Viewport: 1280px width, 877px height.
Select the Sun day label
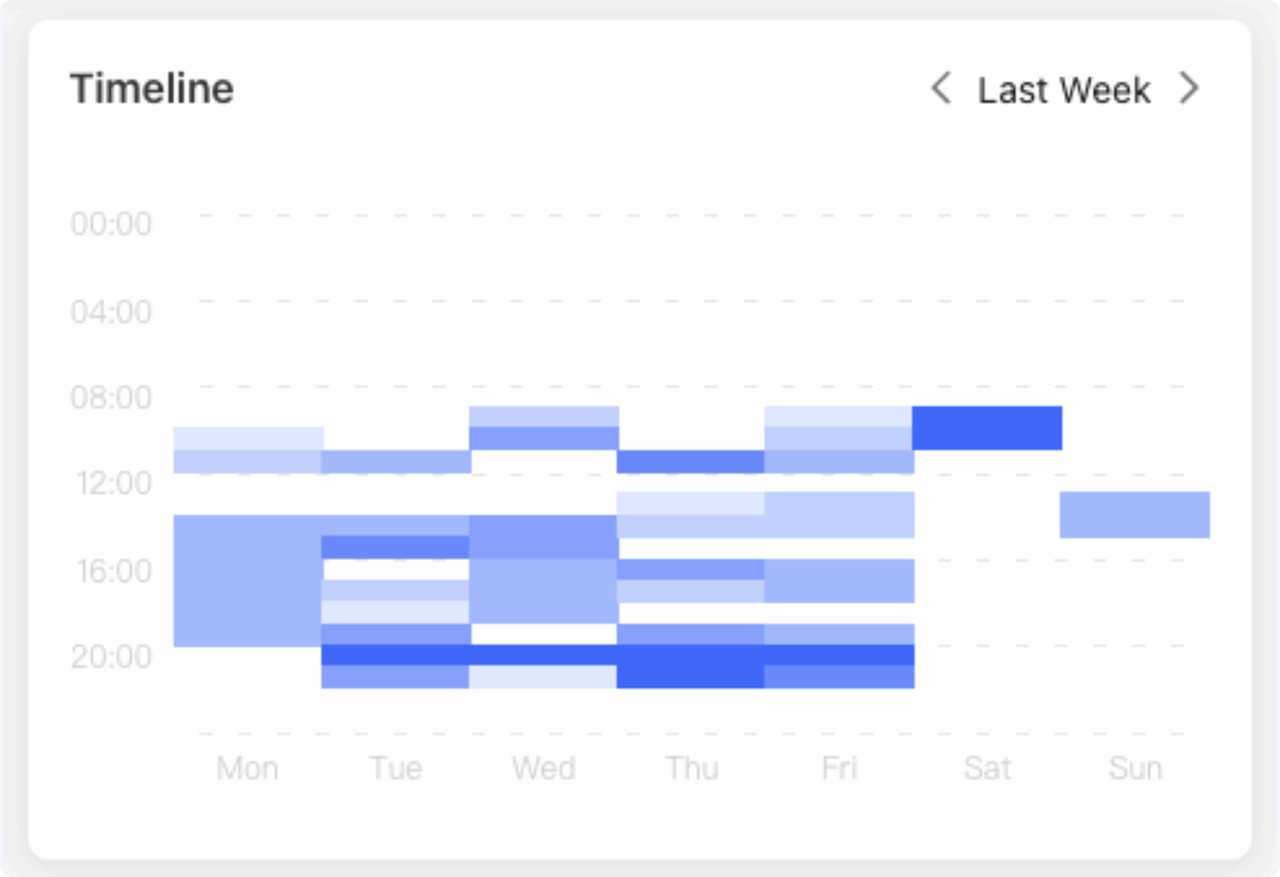[1135, 768]
